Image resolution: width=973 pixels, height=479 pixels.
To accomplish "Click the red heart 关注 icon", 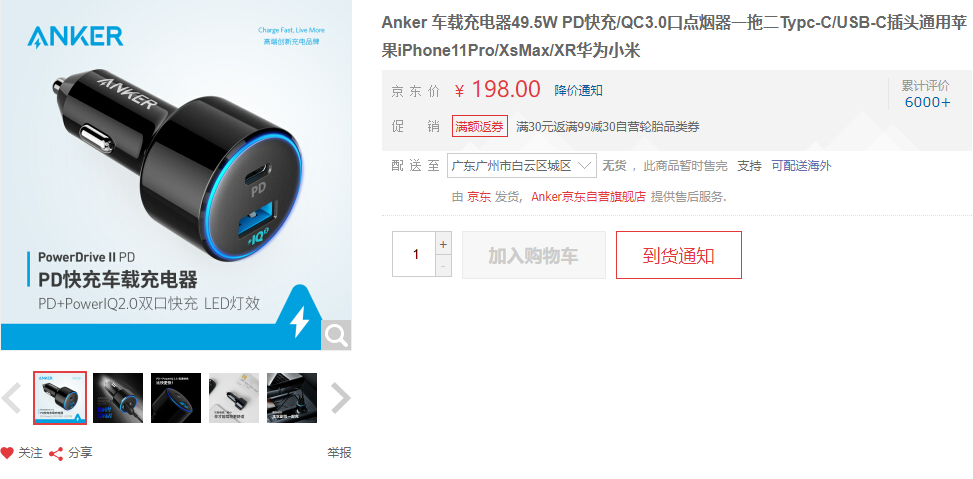I will [7, 453].
